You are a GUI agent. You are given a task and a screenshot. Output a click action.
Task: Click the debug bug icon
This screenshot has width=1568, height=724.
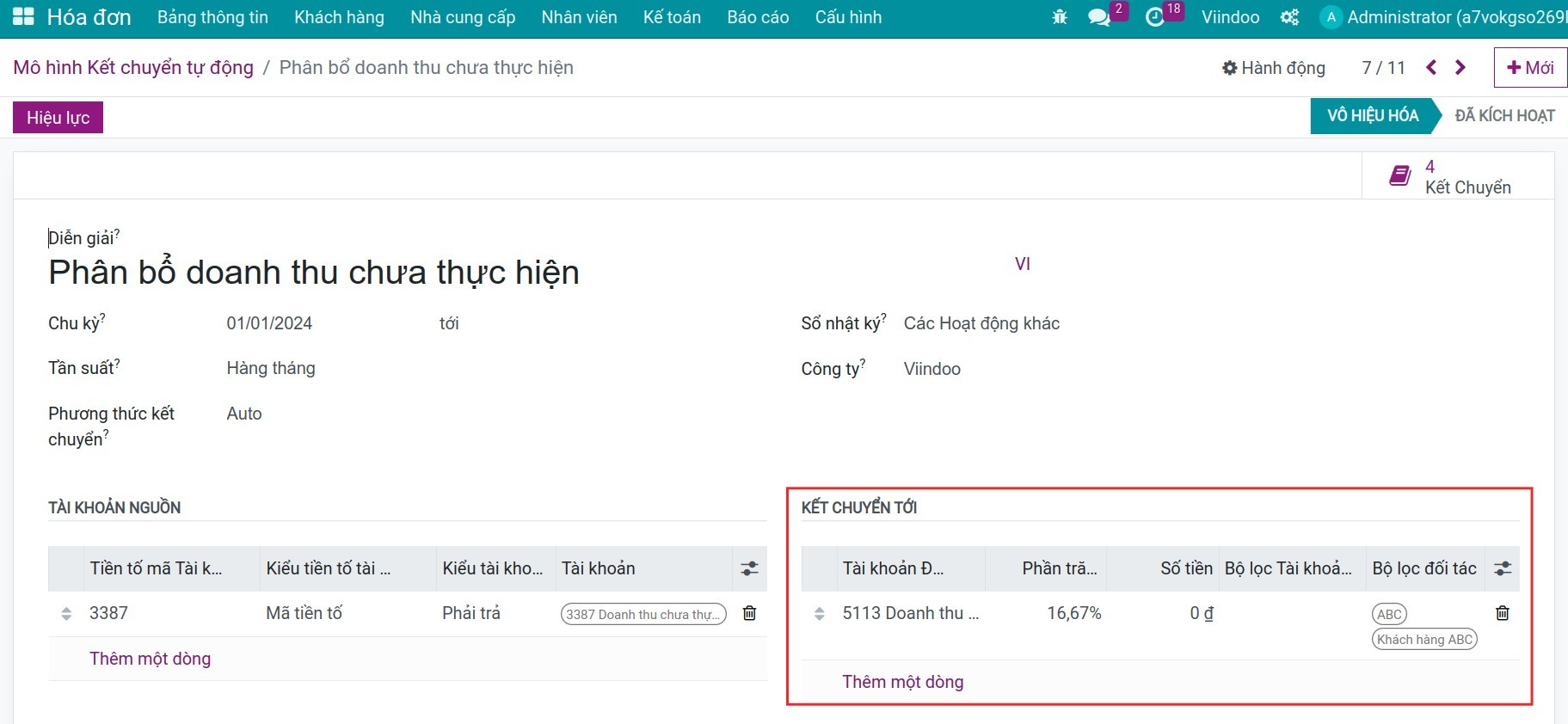pyautogui.click(x=1060, y=17)
